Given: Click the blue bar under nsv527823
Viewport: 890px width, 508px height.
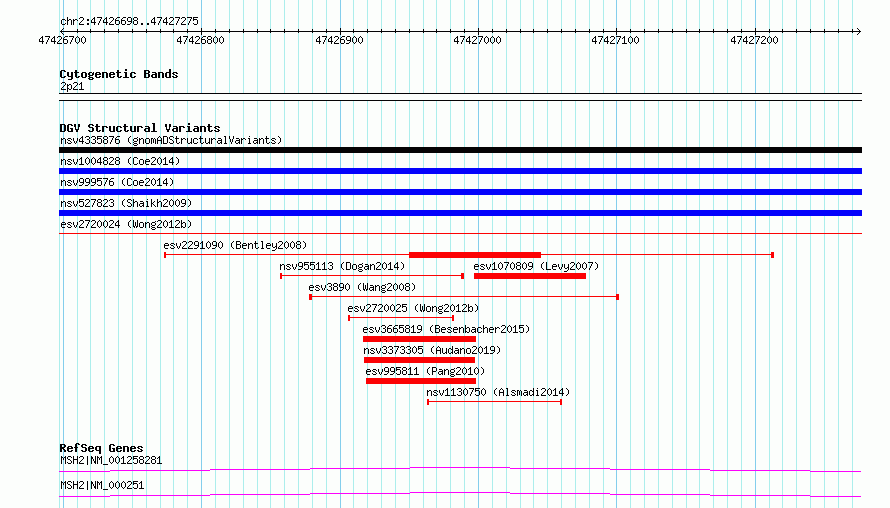Looking at the screenshot, I should click(x=460, y=213).
